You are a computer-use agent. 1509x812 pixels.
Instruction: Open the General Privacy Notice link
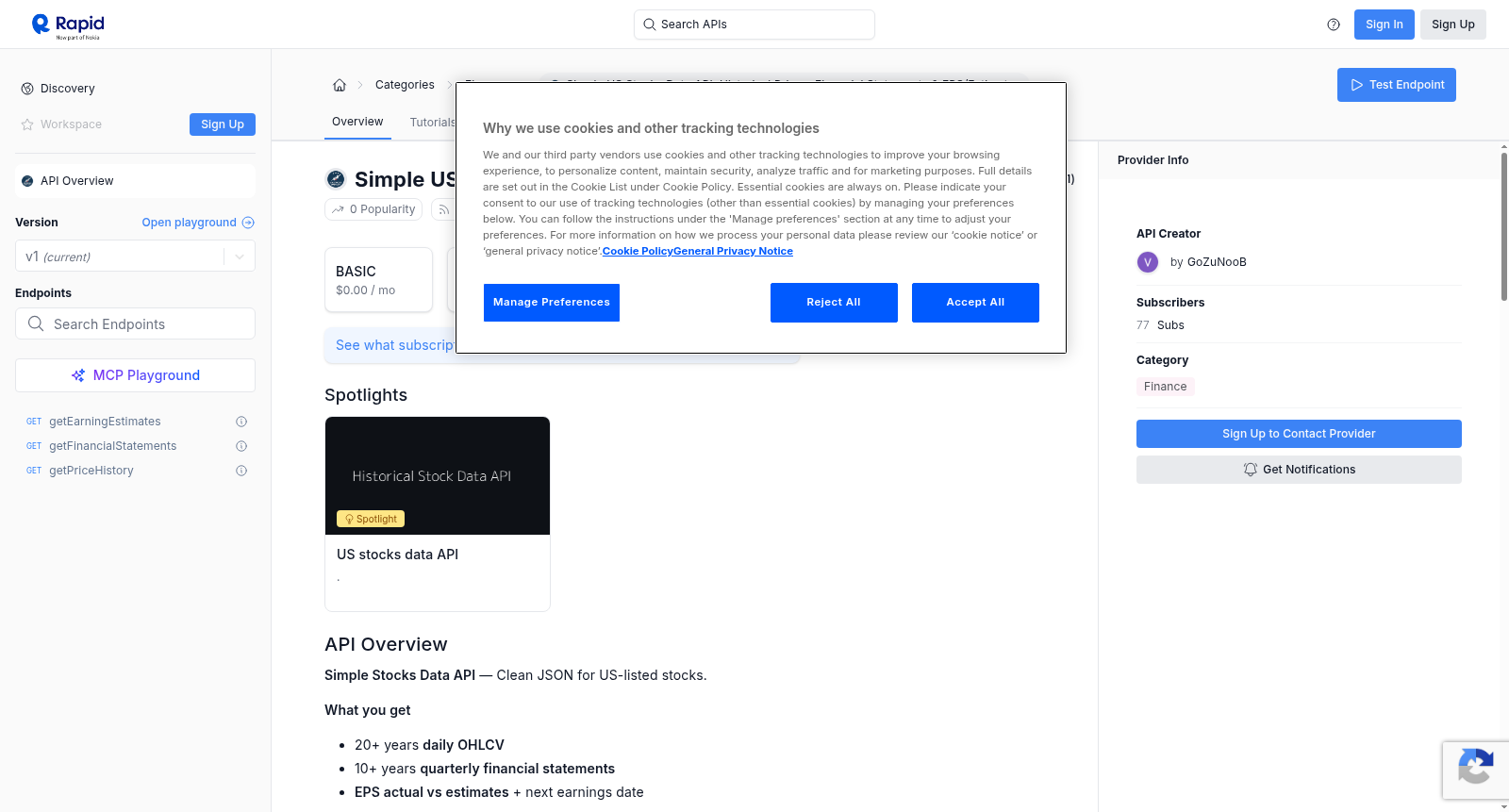click(x=733, y=251)
